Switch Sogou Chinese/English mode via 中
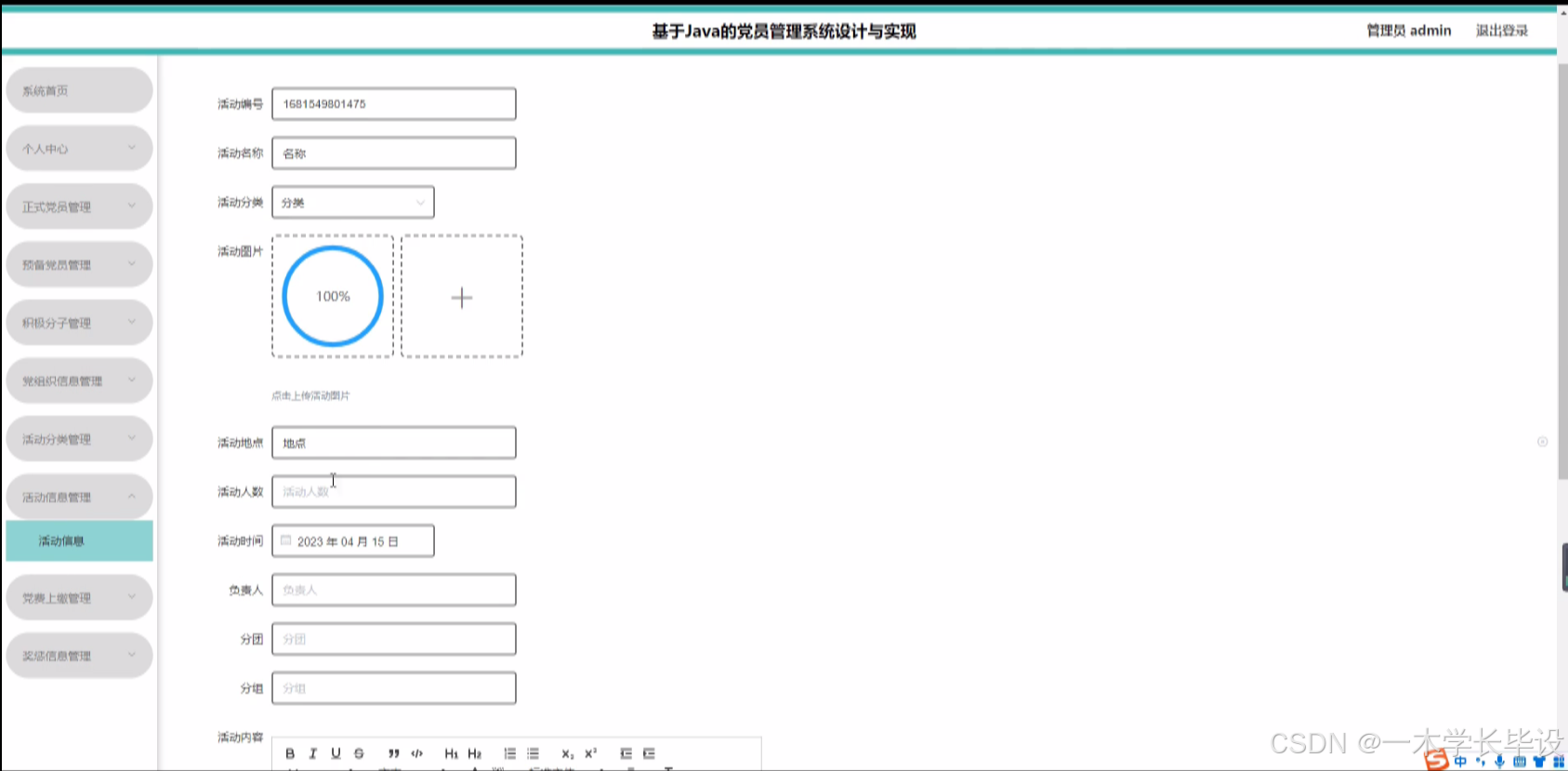 click(x=1460, y=762)
